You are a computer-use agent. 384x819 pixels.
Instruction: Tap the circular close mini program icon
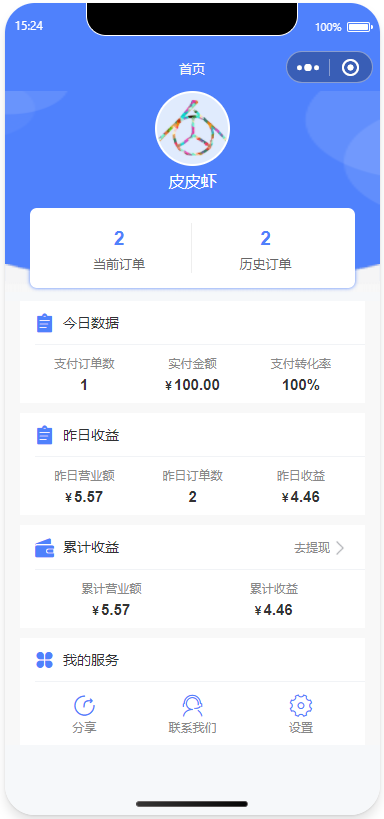click(350, 68)
